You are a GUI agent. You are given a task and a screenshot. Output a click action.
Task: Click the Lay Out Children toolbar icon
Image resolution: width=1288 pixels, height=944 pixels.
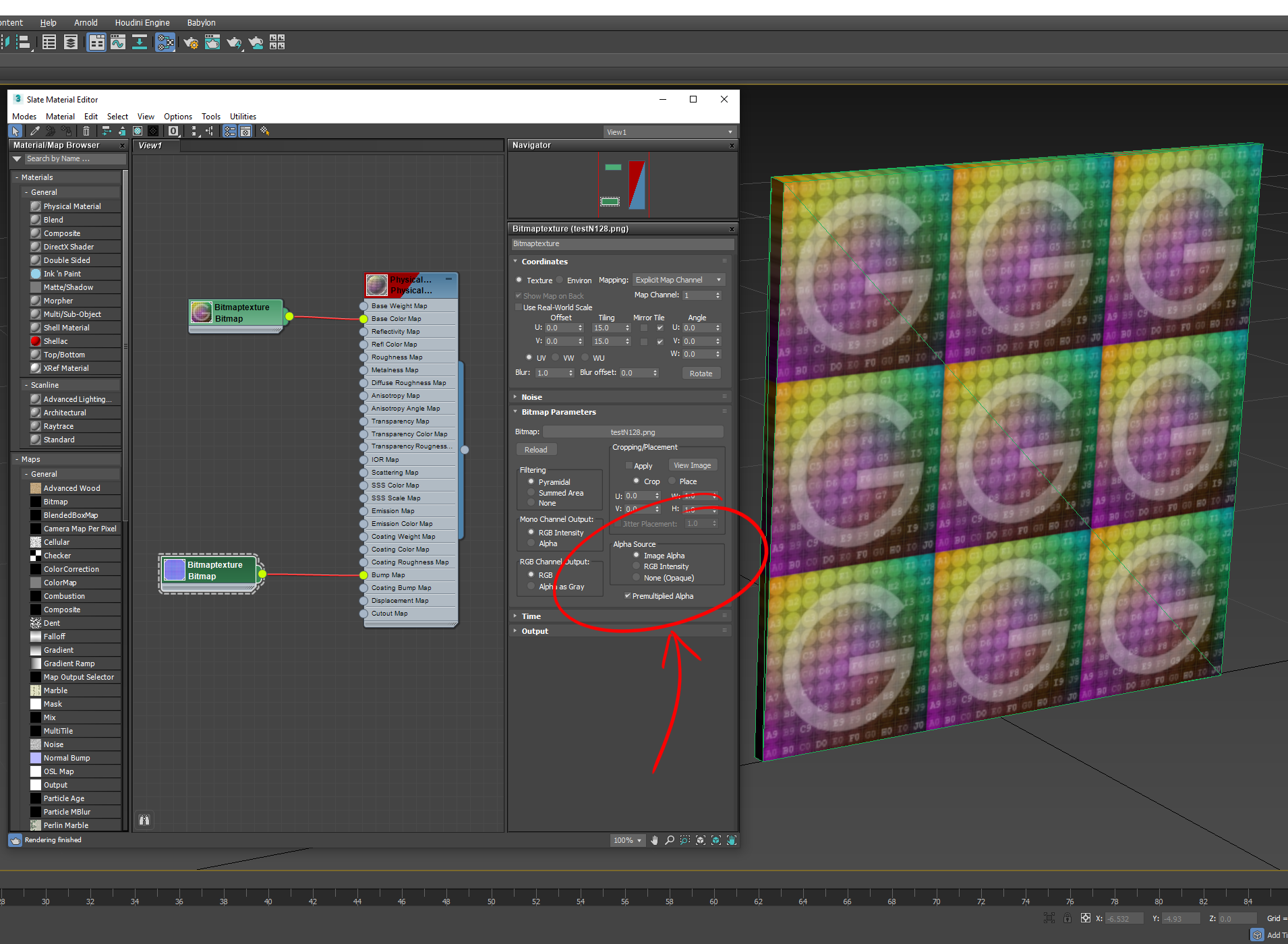coord(208,131)
